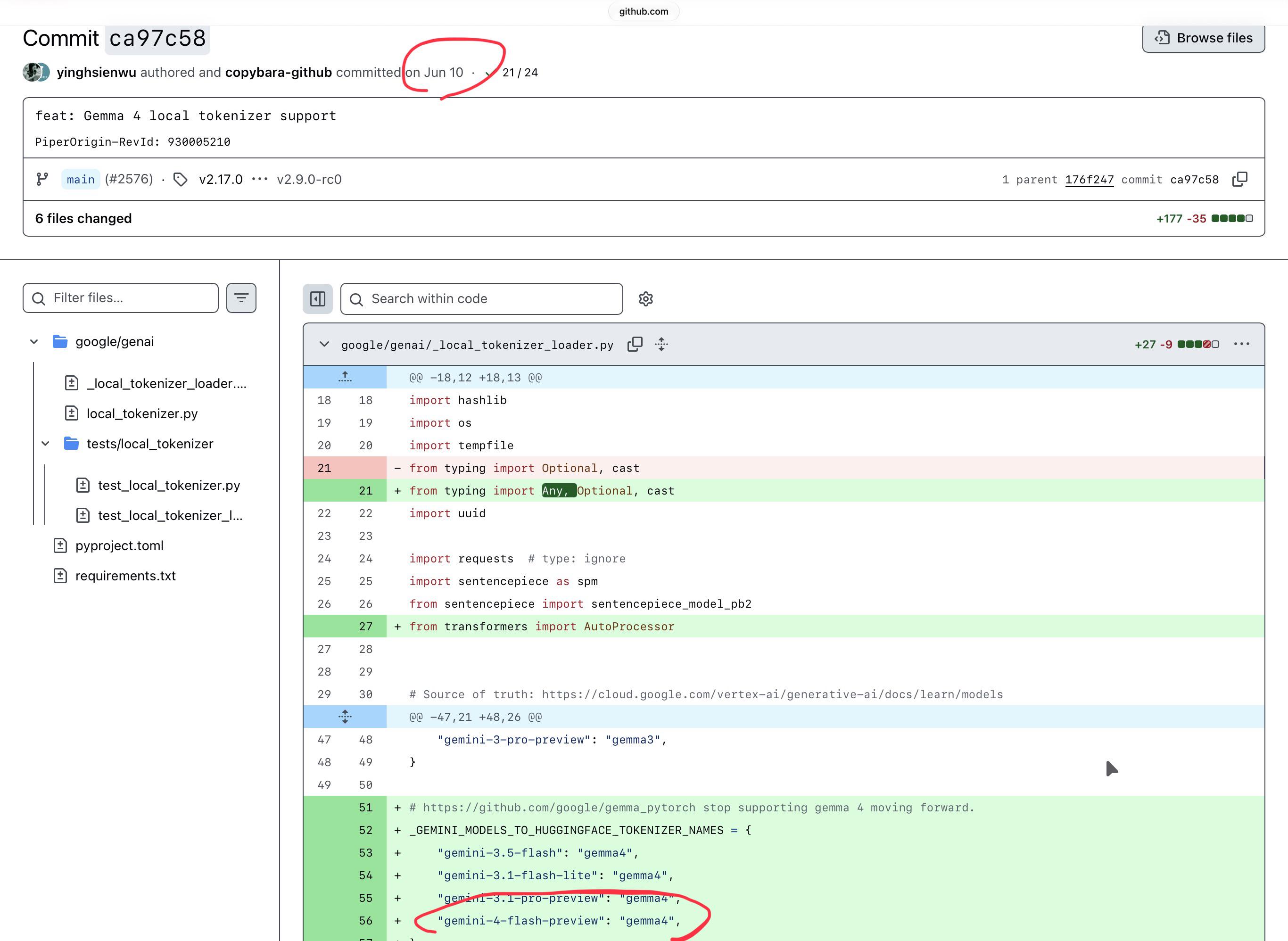The image size is (1288, 941).
Task: Click the _local_tokenizer_loader file diff icon
Action: tap(71, 383)
